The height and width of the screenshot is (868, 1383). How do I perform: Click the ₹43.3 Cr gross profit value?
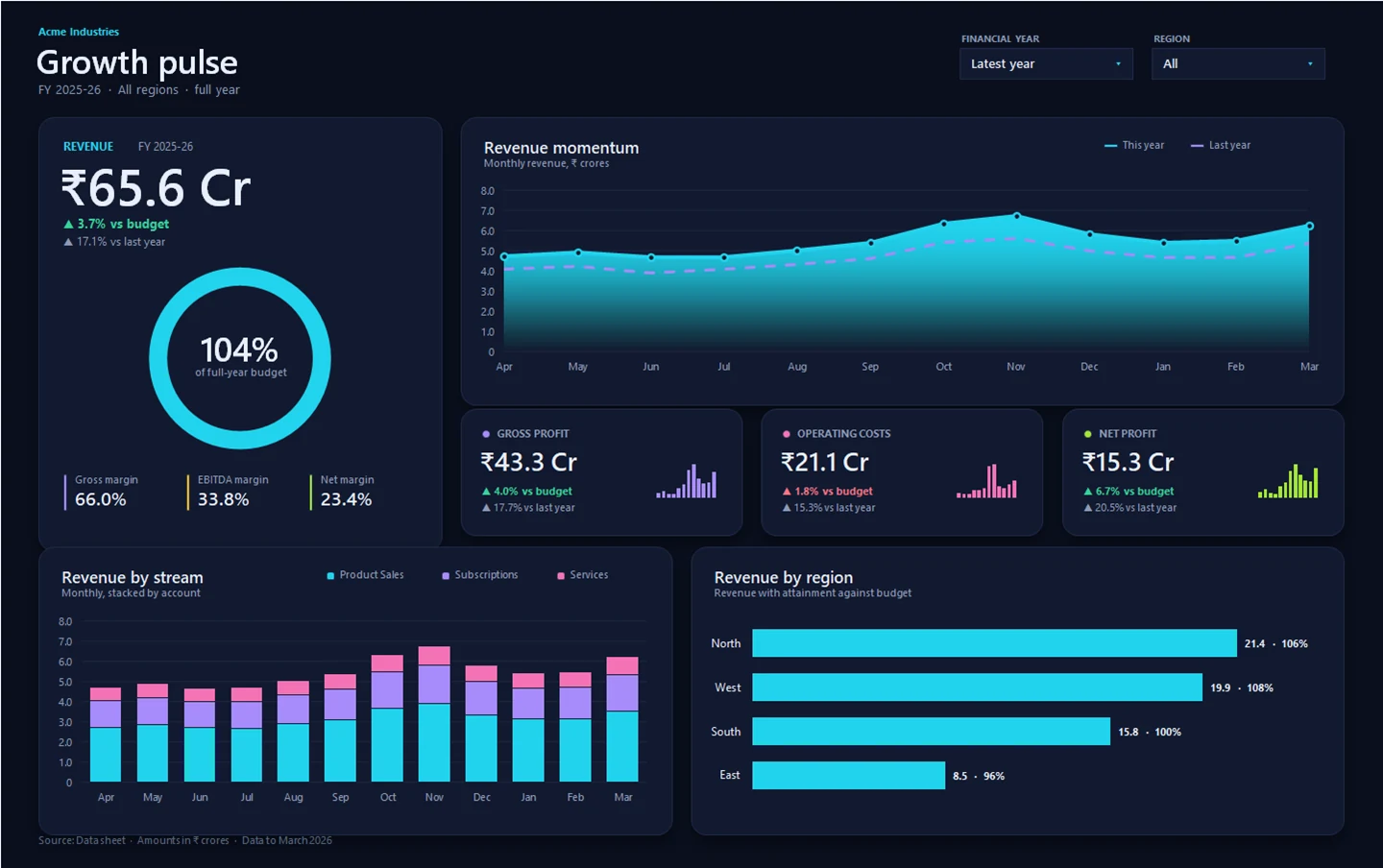pyautogui.click(x=529, y=462)
